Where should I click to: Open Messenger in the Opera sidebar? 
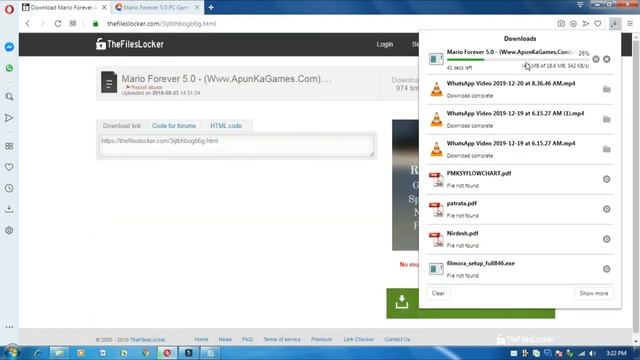tap(9, 47)
